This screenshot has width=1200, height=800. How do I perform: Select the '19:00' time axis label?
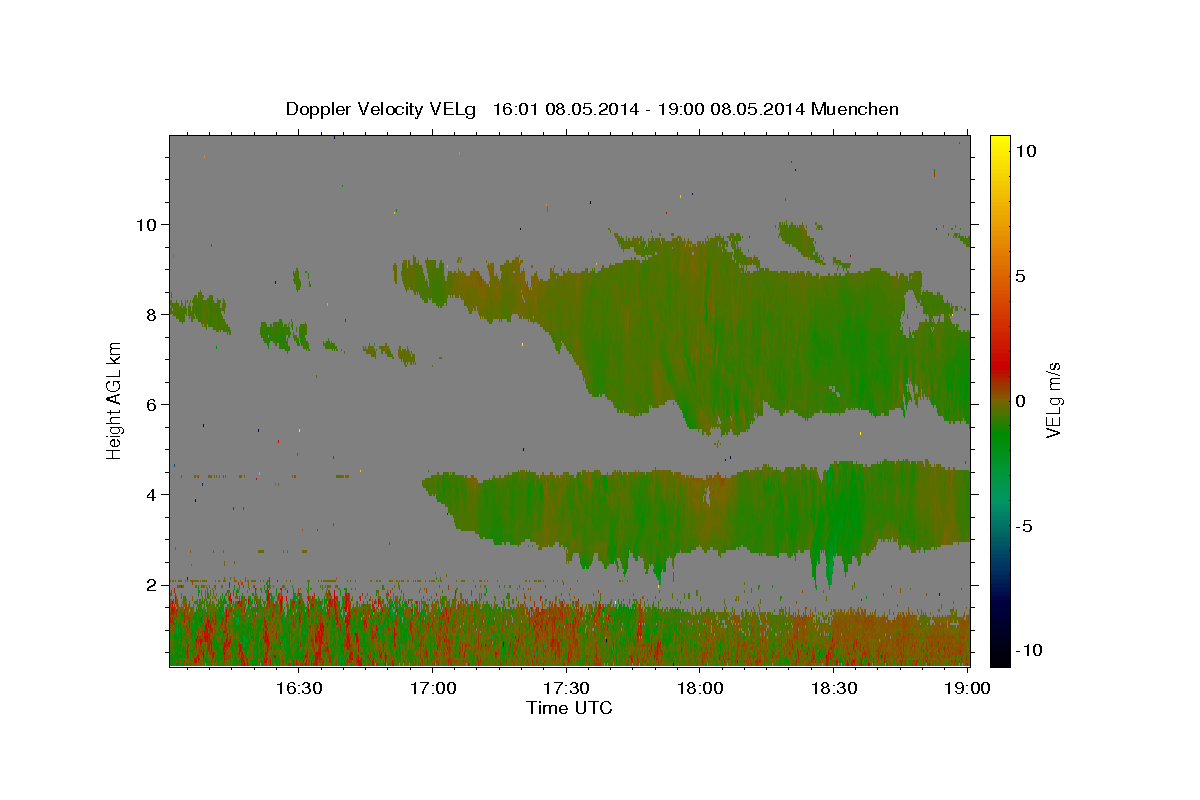point(968,688)
